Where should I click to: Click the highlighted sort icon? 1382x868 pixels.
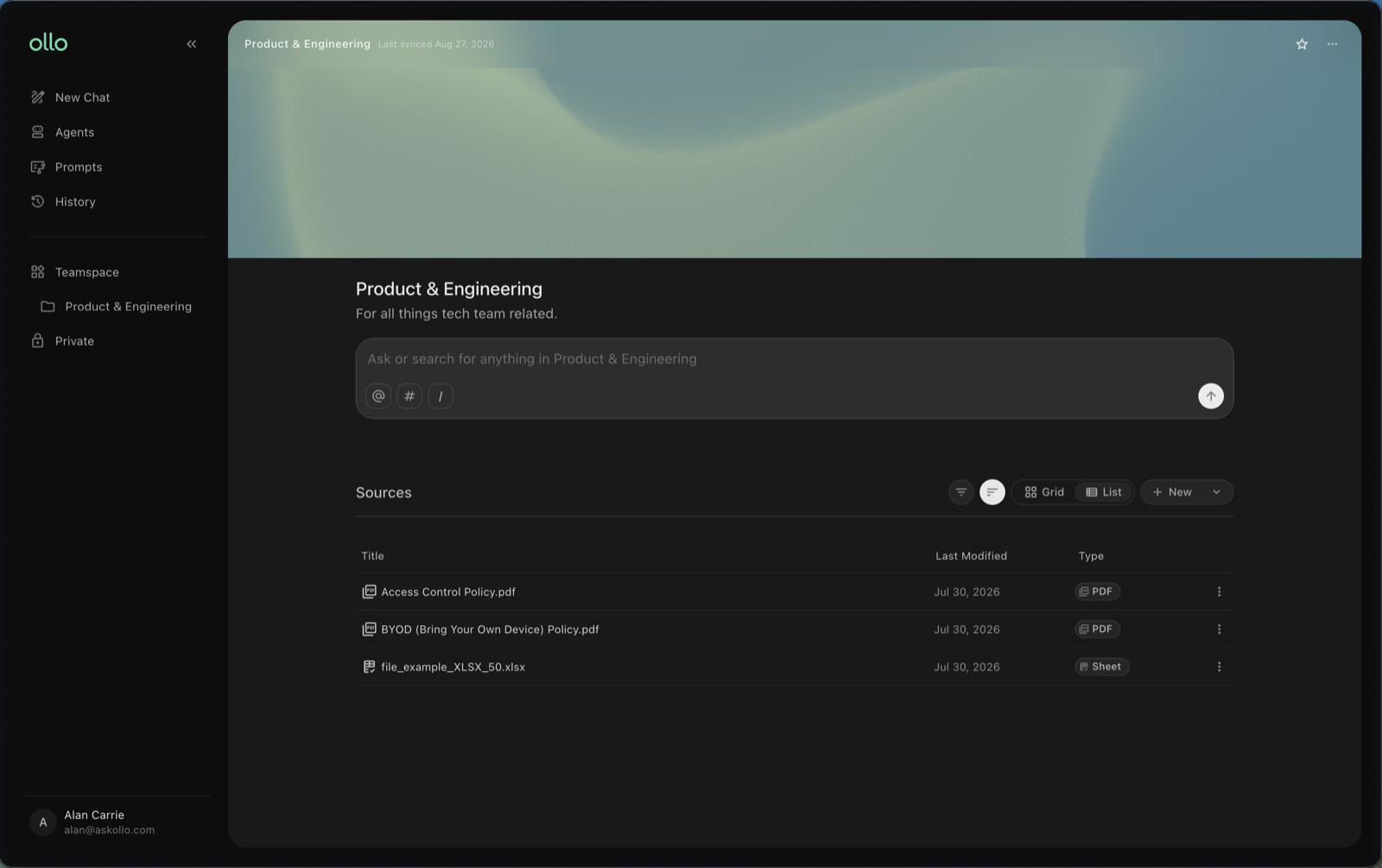992,492
